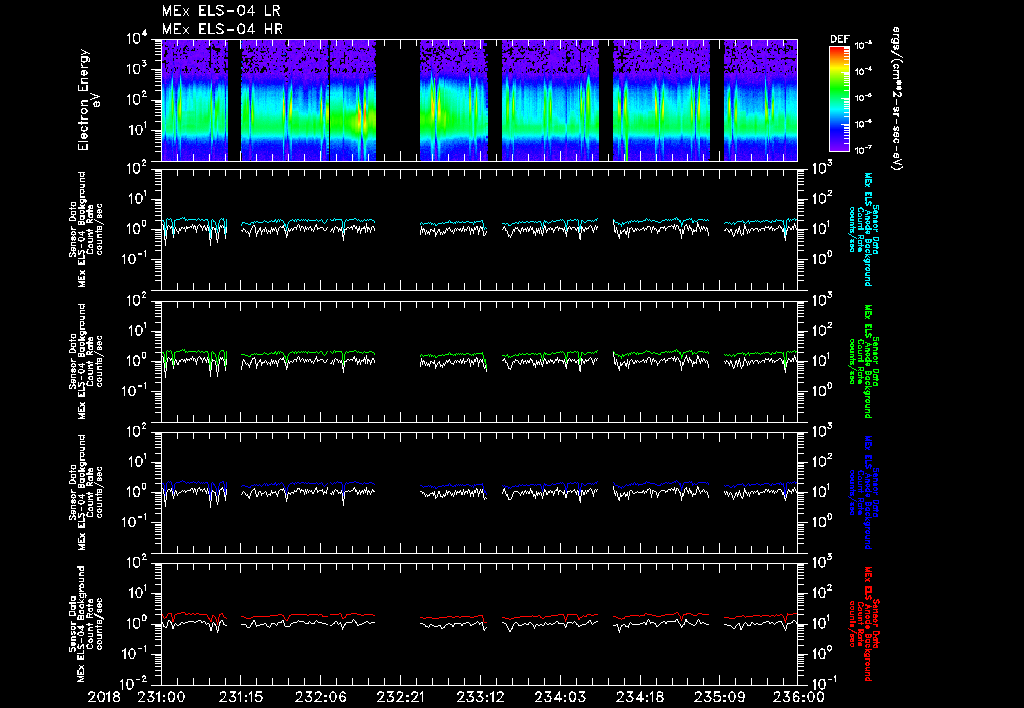
Task: Click the cyan count rate line plot
Action: pos(479,229)
